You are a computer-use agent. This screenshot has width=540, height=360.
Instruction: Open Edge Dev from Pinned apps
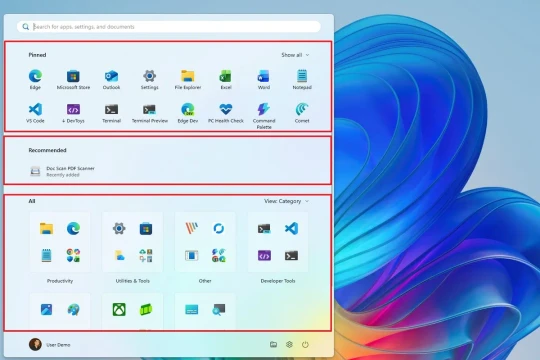pos(188,113)
